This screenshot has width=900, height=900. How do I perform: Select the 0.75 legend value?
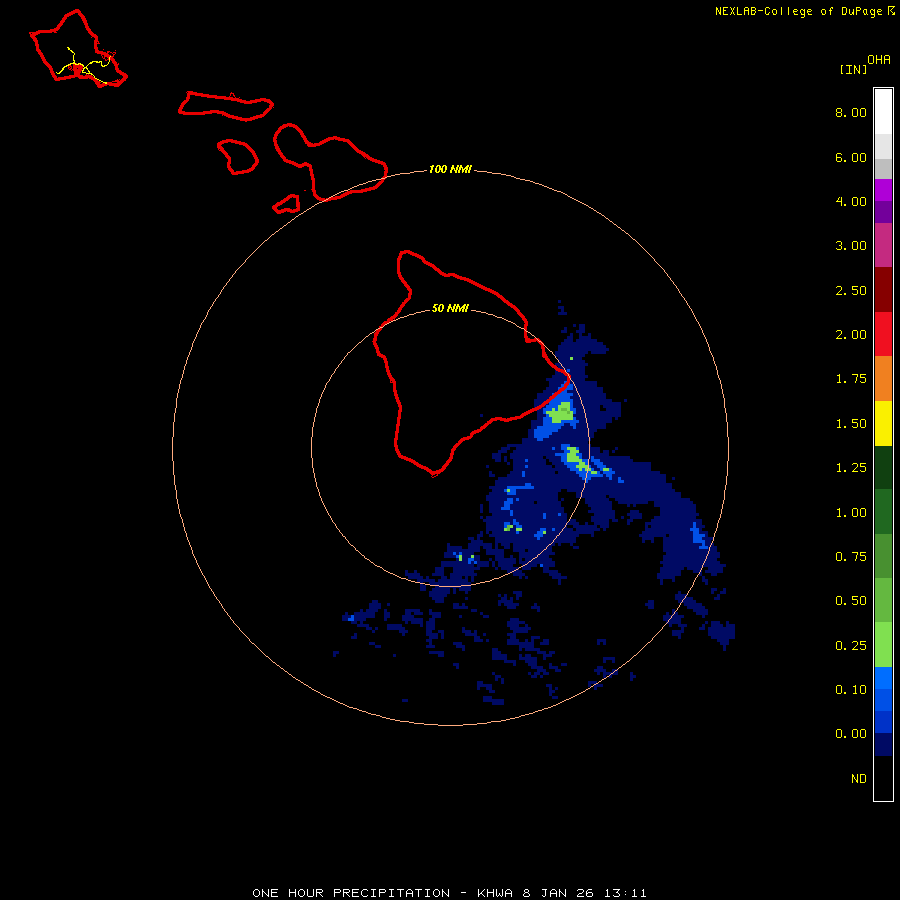851,557
